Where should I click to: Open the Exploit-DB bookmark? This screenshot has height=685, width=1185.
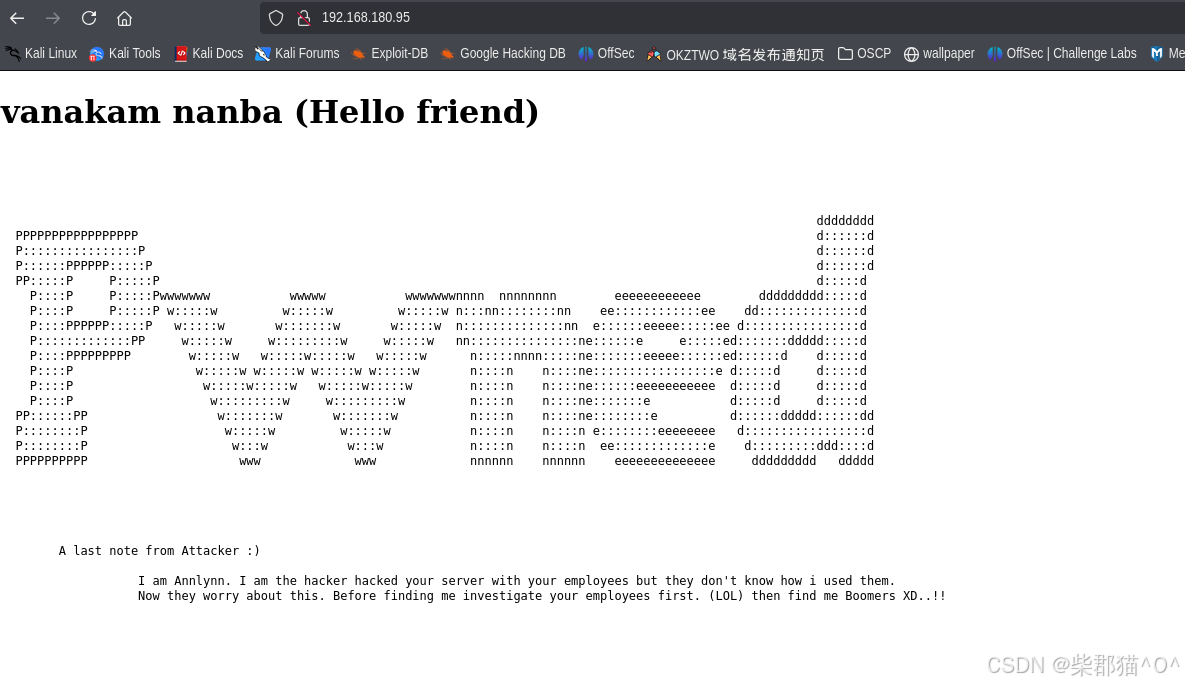click(391, 54)
